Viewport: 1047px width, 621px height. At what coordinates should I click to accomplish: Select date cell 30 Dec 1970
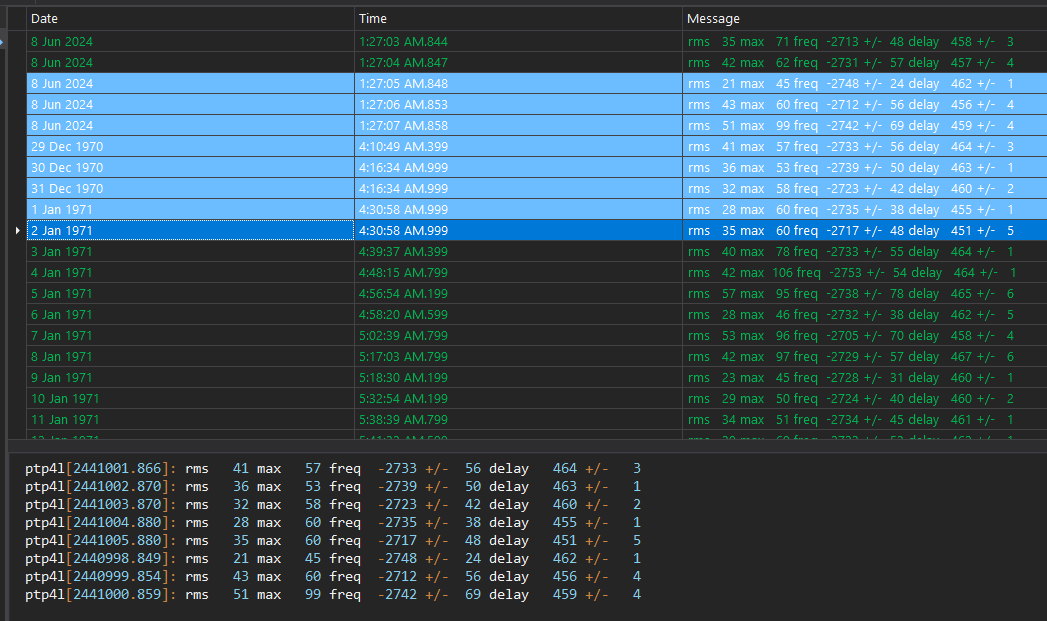(x=190, y=168)
